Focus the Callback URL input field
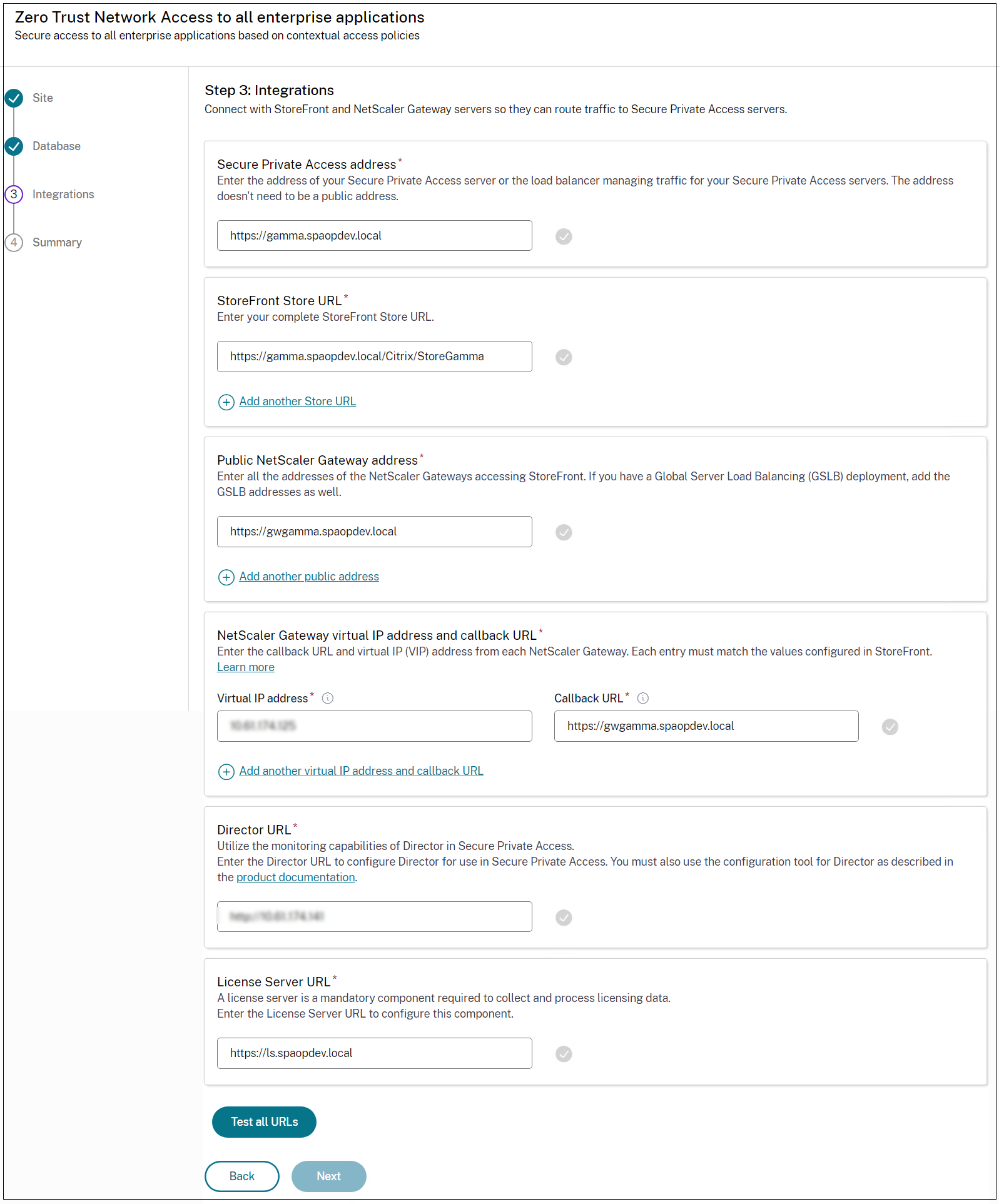This screenshot has width=999, height=1204. coord(706,726)
